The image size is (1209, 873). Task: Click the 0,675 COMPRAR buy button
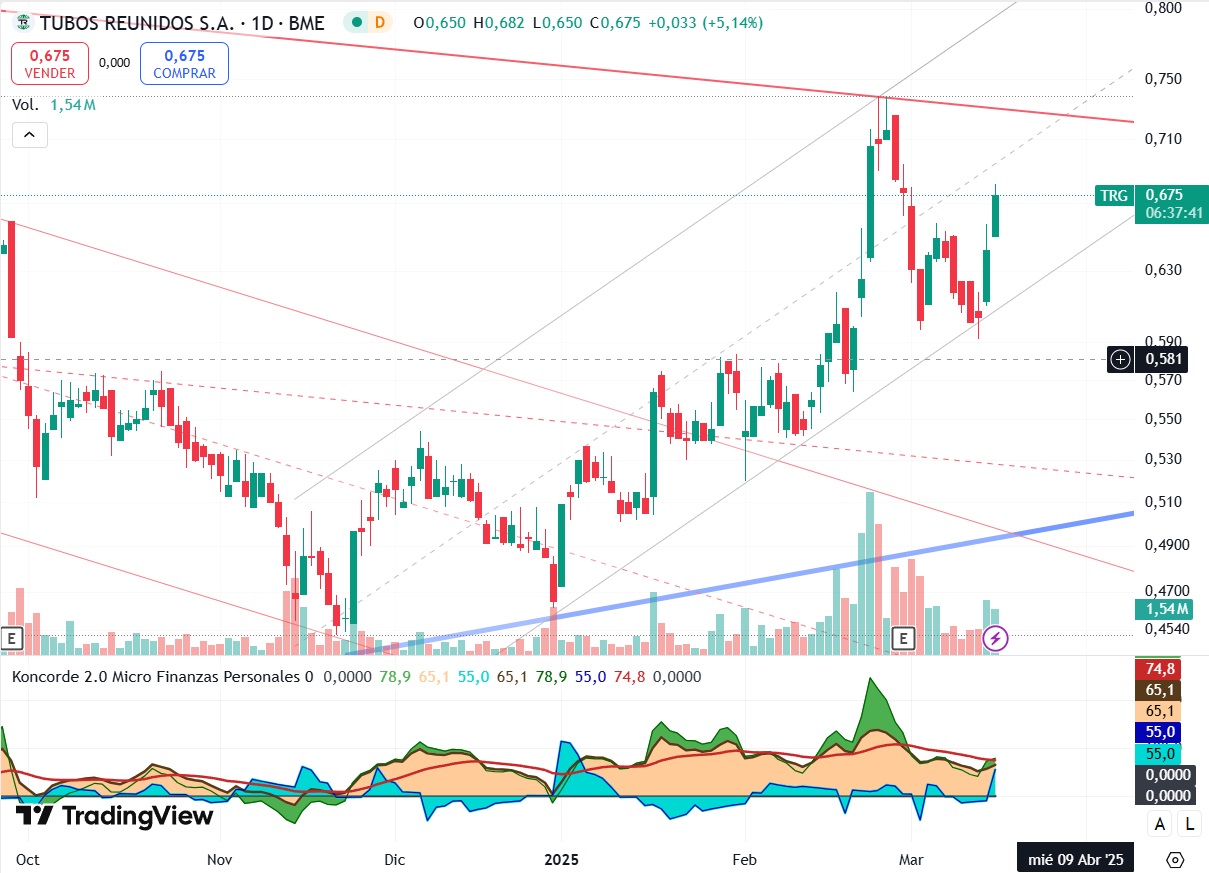184,63
